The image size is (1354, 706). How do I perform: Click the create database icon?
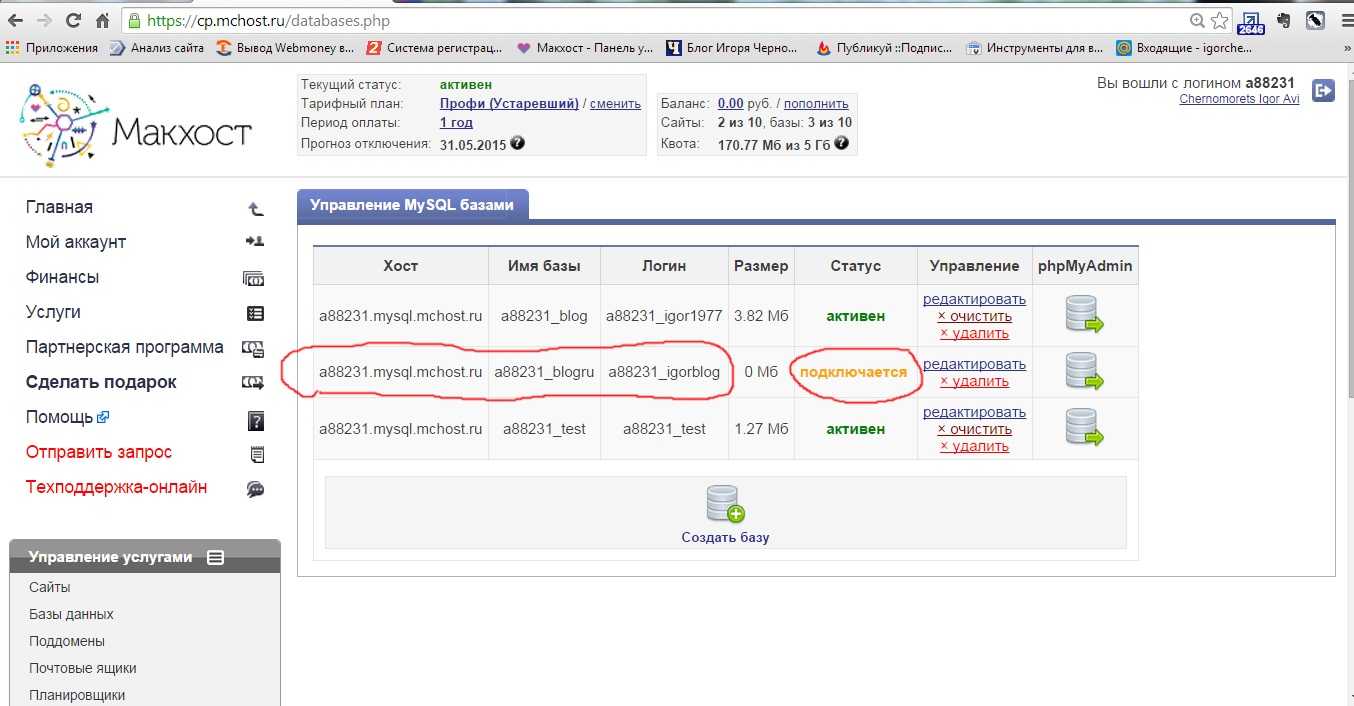[725, 504]
